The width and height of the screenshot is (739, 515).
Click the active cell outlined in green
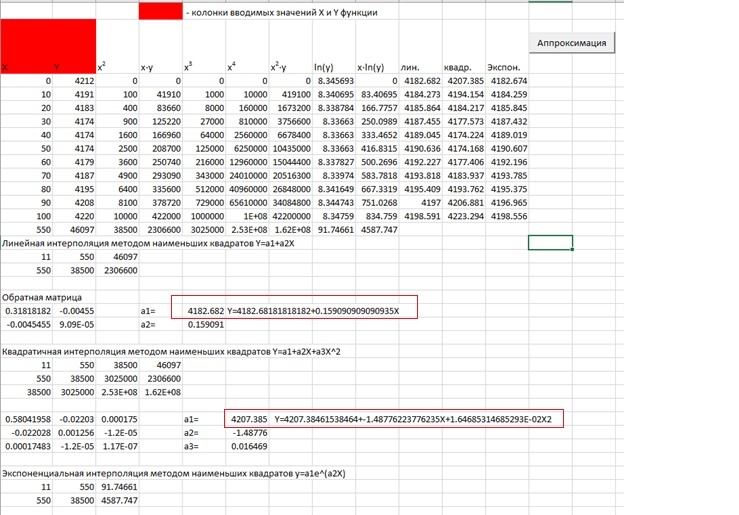550,243
